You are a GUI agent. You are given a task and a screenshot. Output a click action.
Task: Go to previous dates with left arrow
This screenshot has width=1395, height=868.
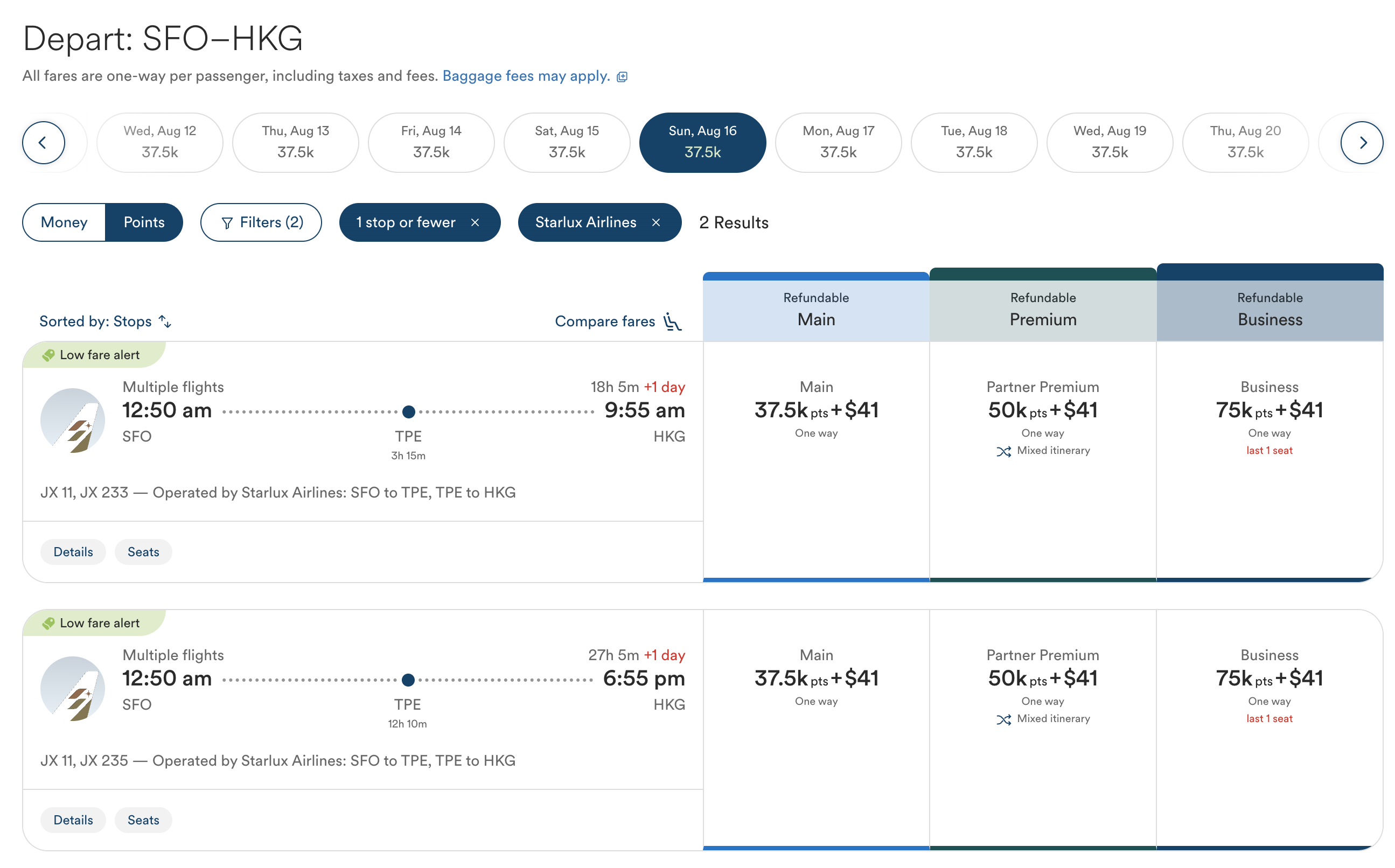44,142
